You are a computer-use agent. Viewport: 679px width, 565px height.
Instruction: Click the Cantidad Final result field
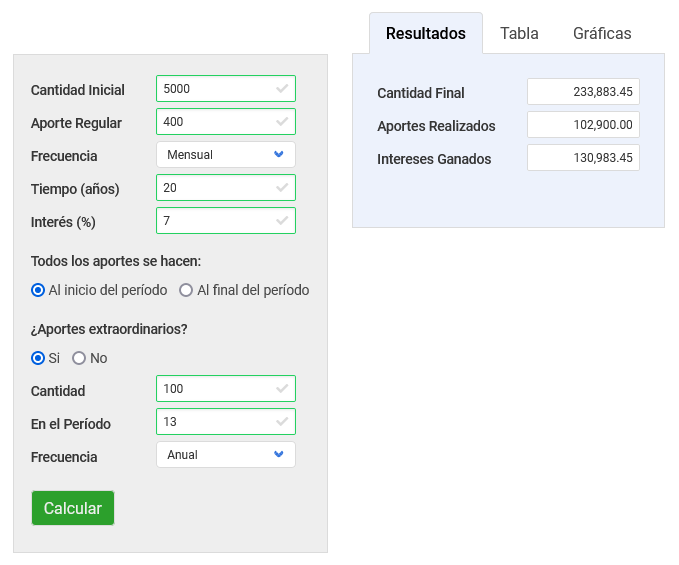[x=583, y=92]
